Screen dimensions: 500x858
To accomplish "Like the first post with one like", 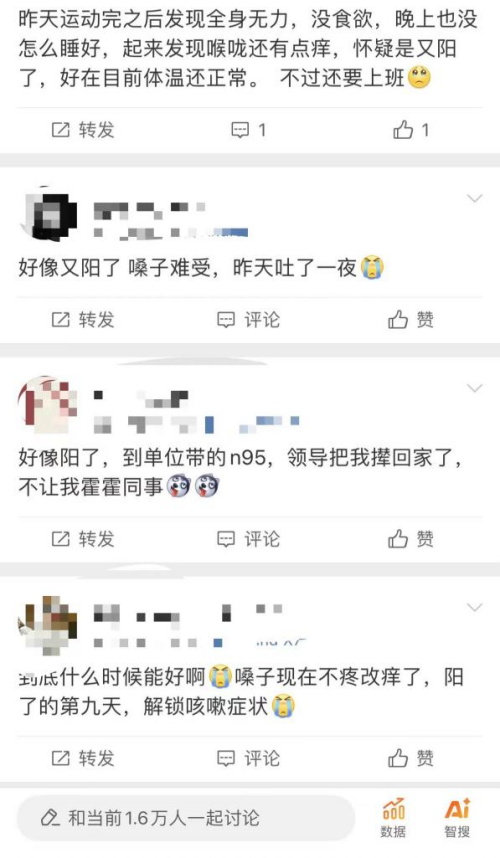I will [x=411, y=130].
